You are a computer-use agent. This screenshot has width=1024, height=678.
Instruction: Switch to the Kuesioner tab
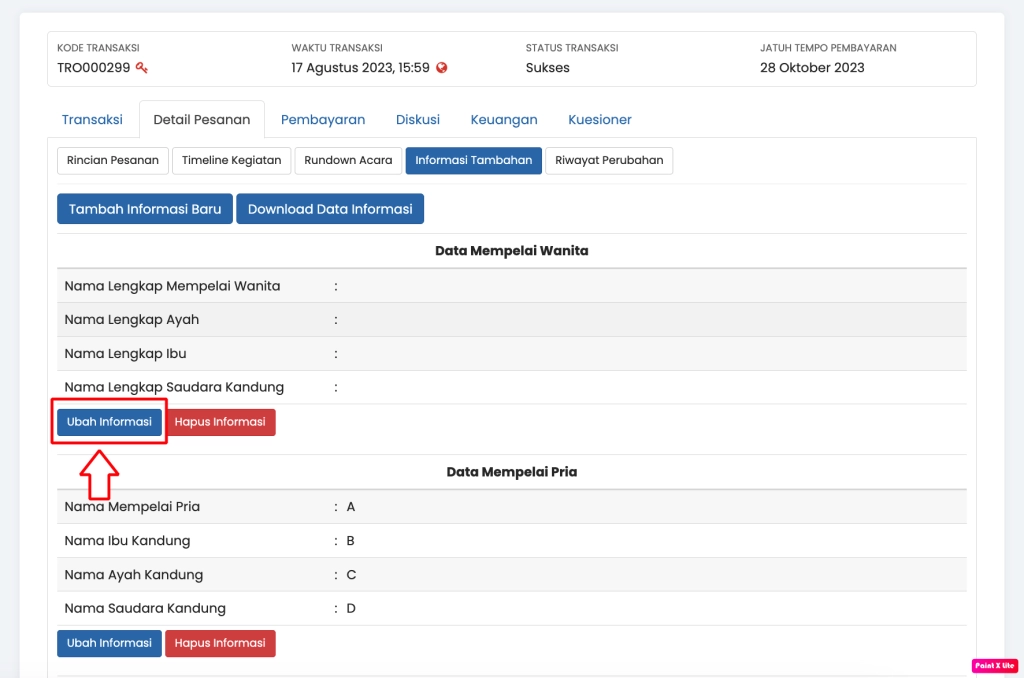600,119
